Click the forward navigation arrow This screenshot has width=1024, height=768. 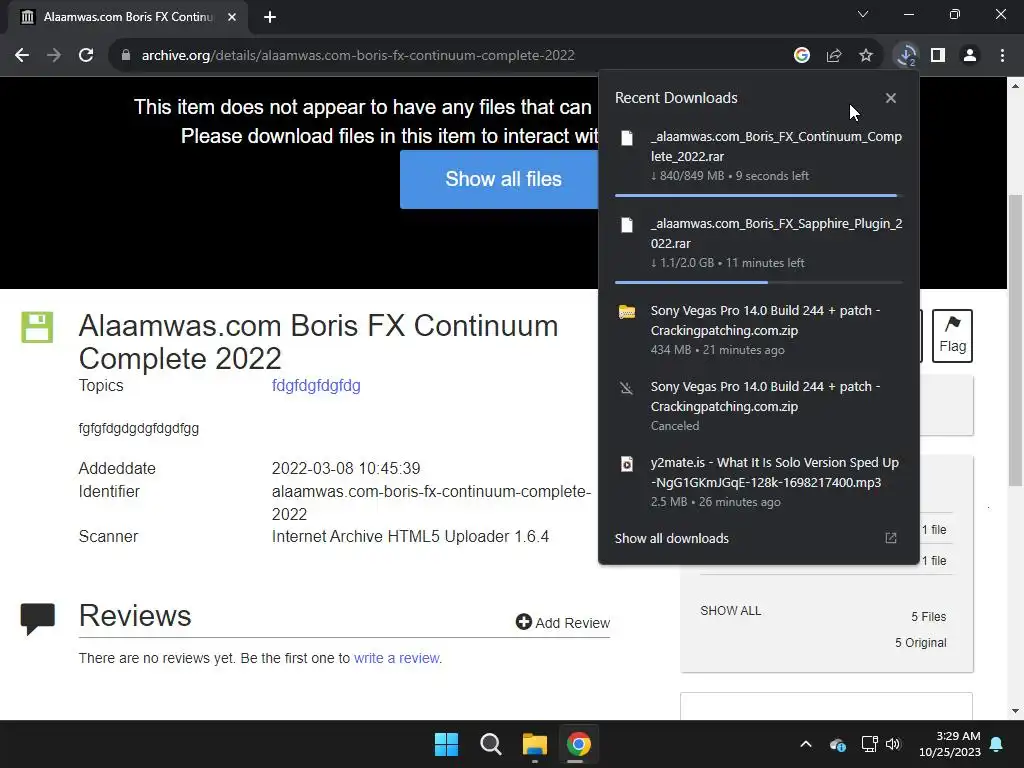[54, 56]
